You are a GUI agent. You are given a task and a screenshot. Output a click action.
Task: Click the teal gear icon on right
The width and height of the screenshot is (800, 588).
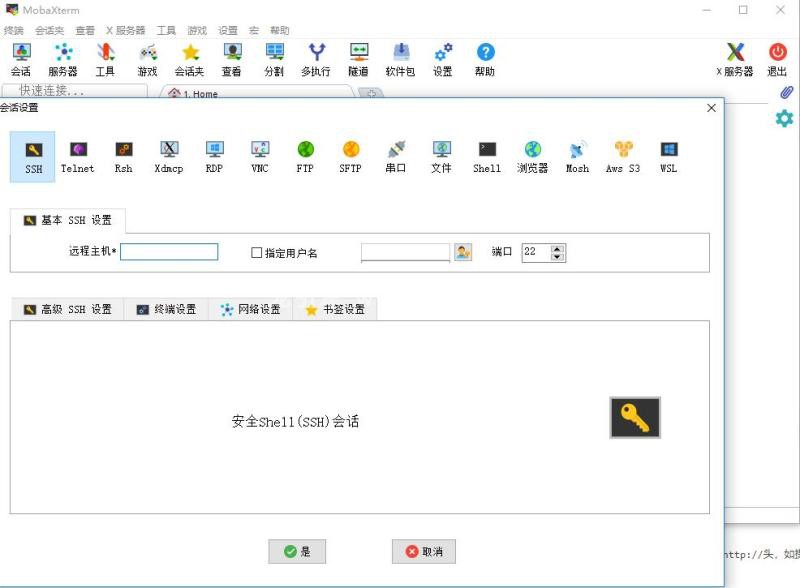784,118
